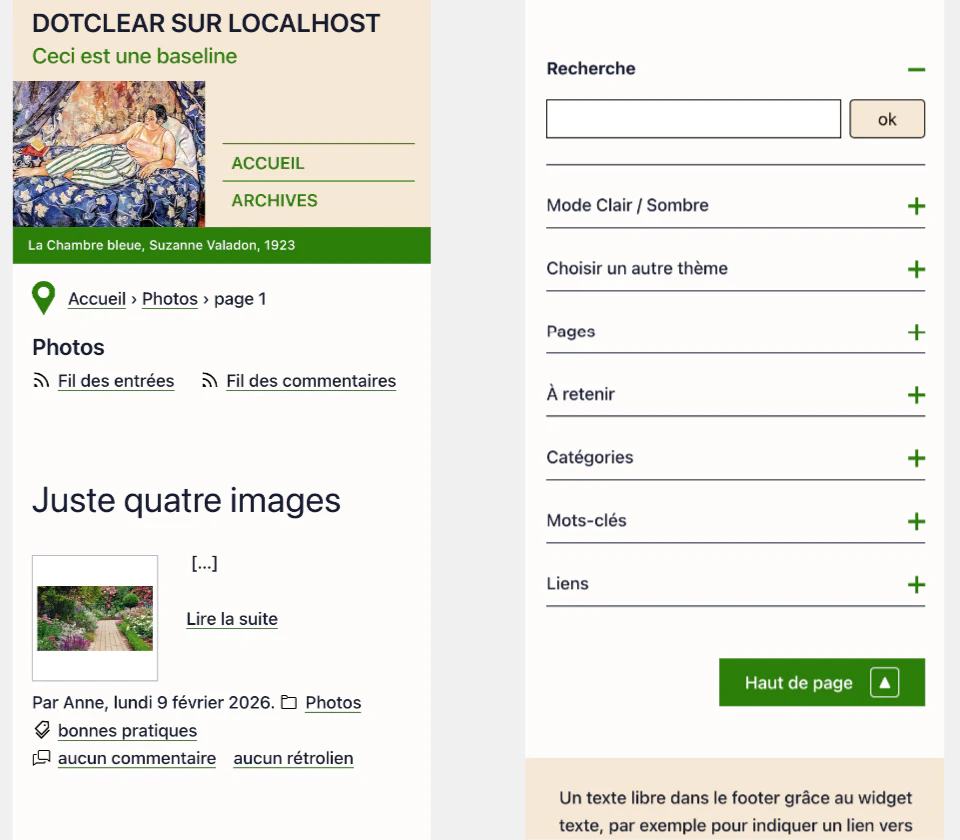Expand the Choisir un autre thème section
The height and width of the screenshot is (840, 960).
(916, 269)
